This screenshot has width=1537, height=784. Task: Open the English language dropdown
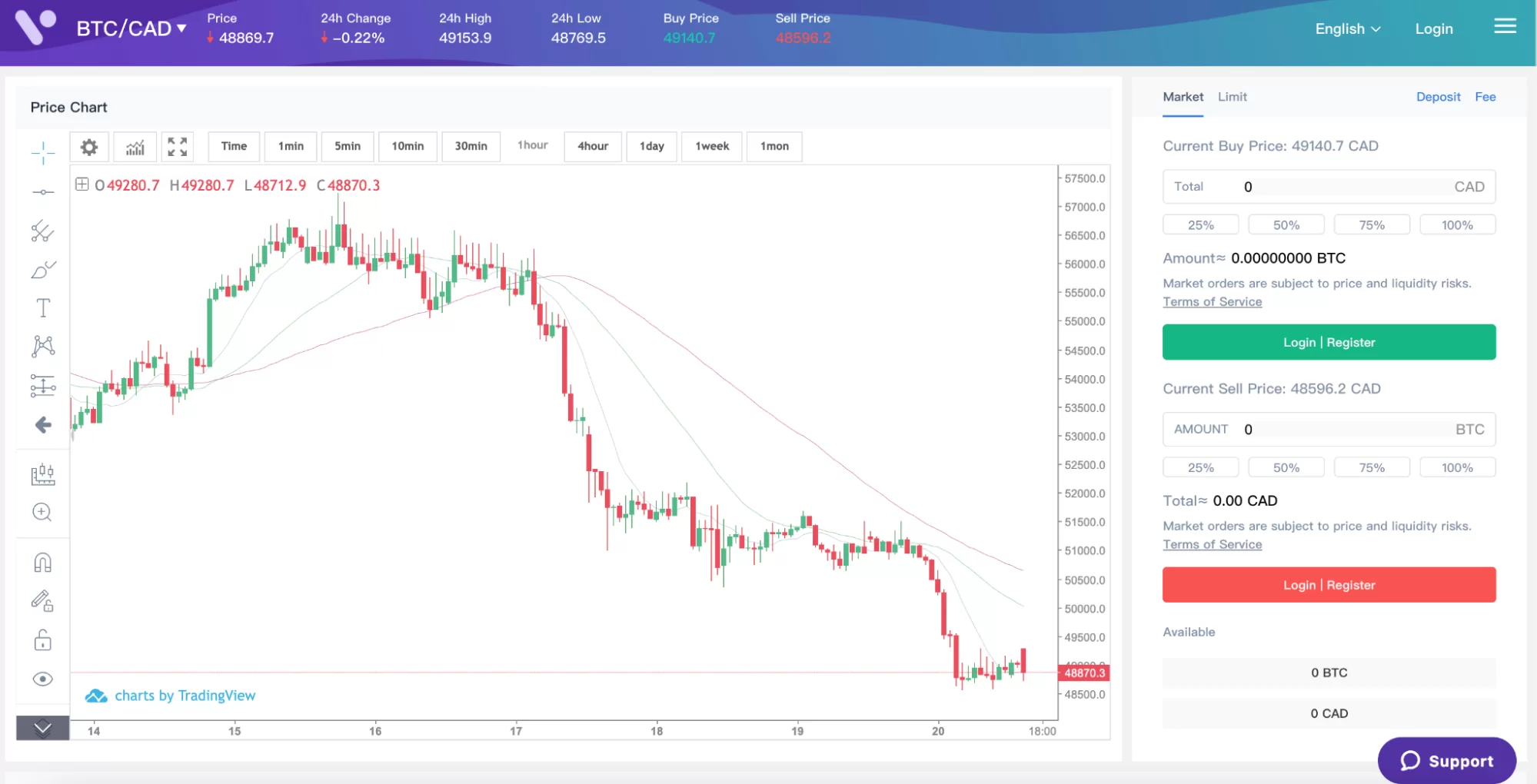click(x=1347, y=28)
